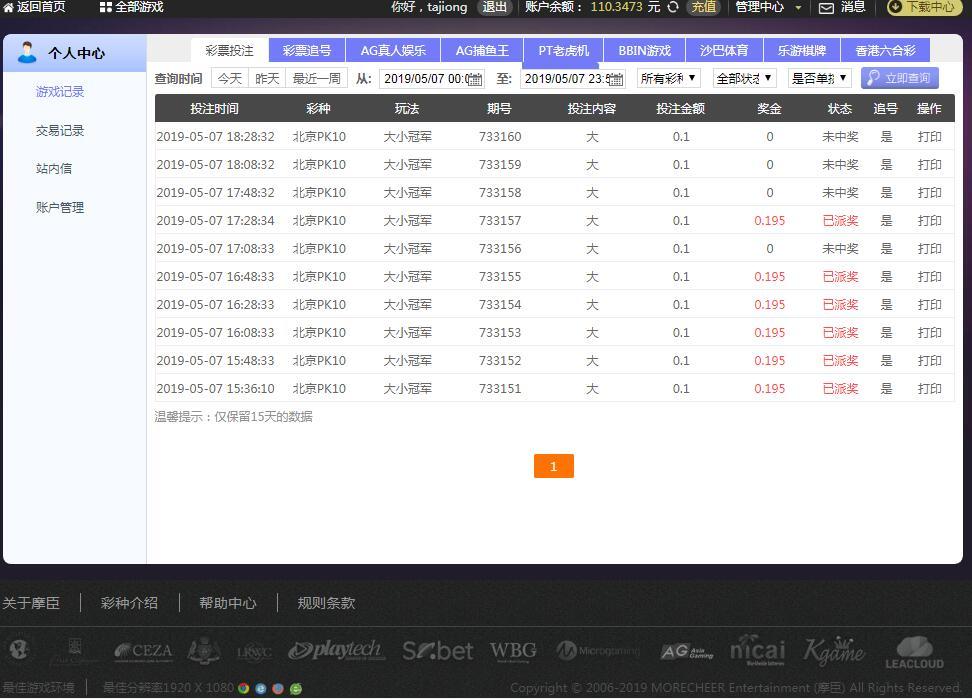Viewport: 972px width, 699px height.
Task: Switch to the 彩票追号 tab
Action: click(306, 50)
